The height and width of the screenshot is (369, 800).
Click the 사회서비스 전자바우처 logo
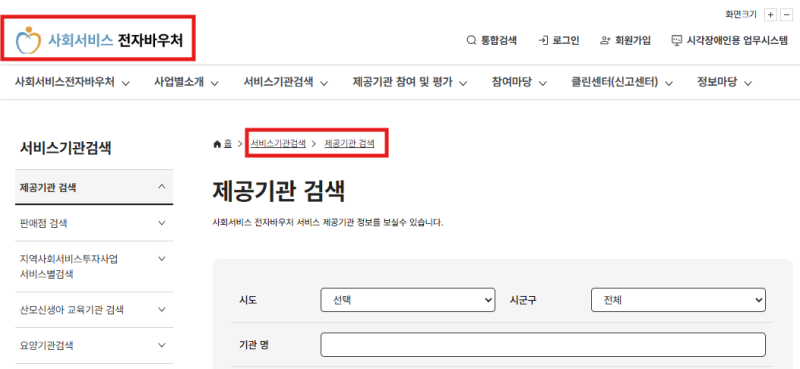[x=99, y=40]
